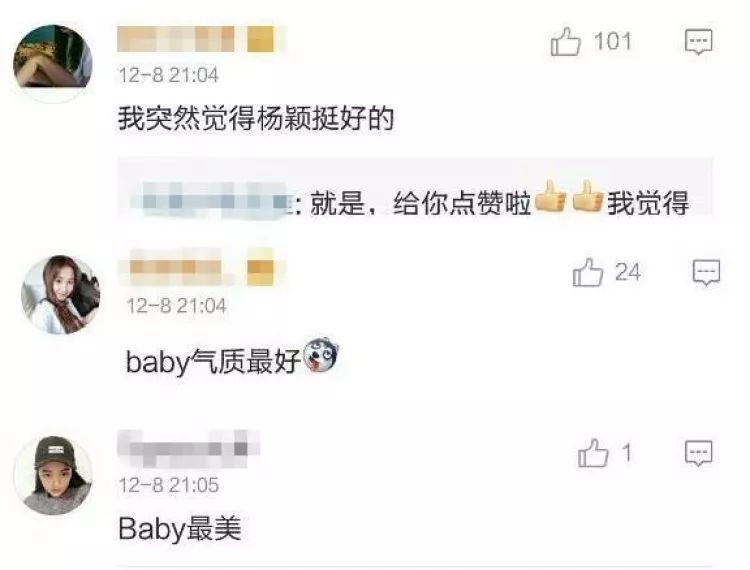
Task: Reply to the 我突然觉得杨颖挺好的 comment
Action: tap(698, 42)
